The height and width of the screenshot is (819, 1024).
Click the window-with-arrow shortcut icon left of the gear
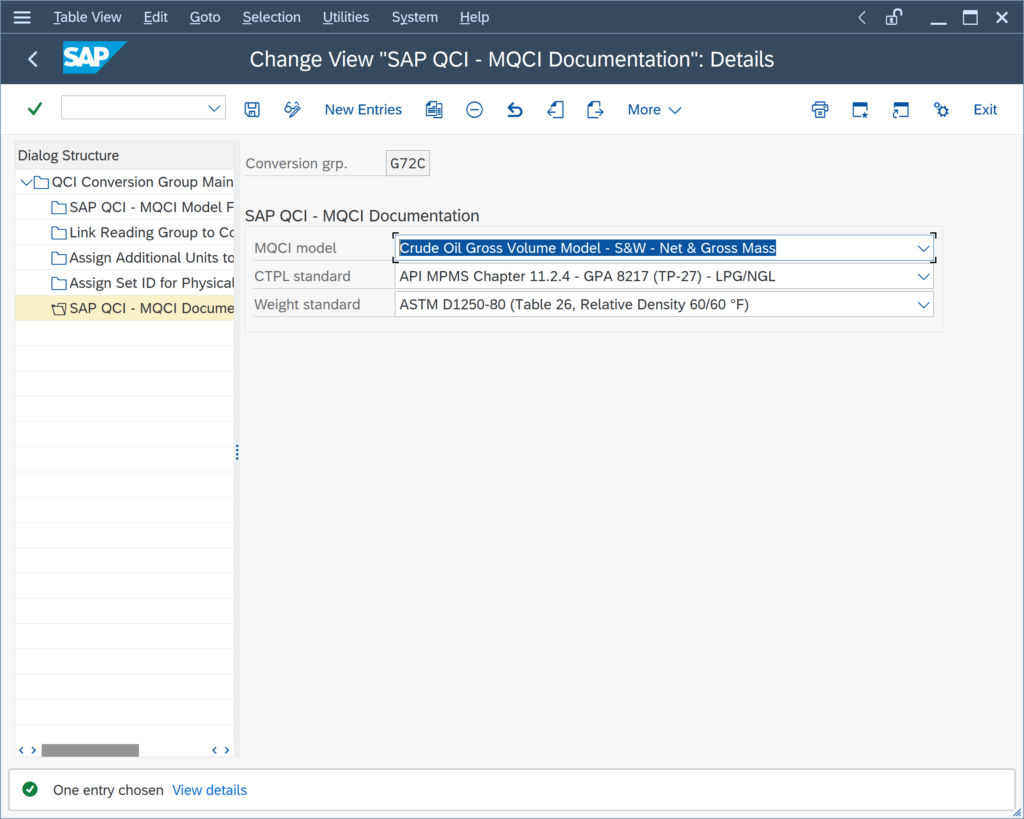point(901,110)
